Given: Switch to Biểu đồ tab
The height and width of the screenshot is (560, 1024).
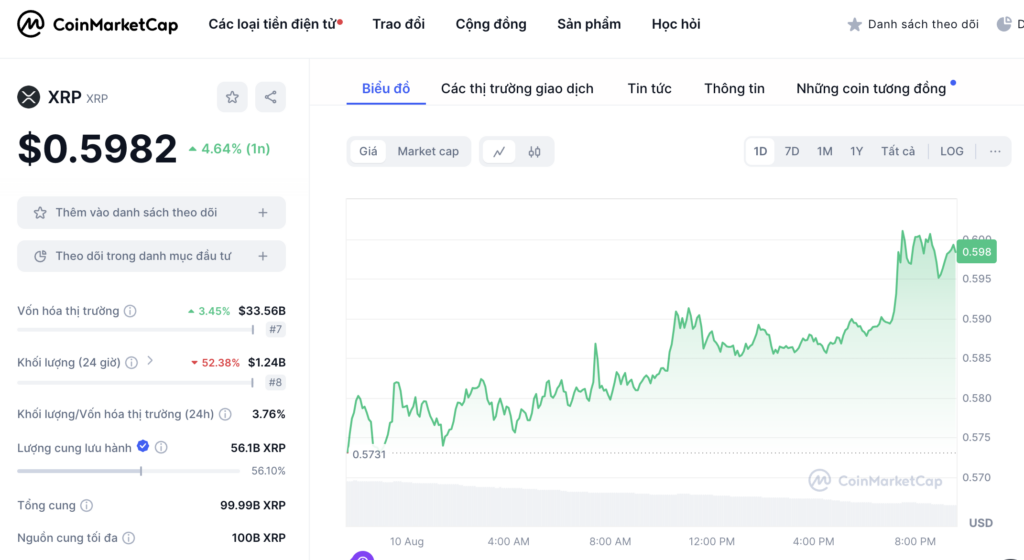Looking at the screenshot, I should (x=386, y=89).
